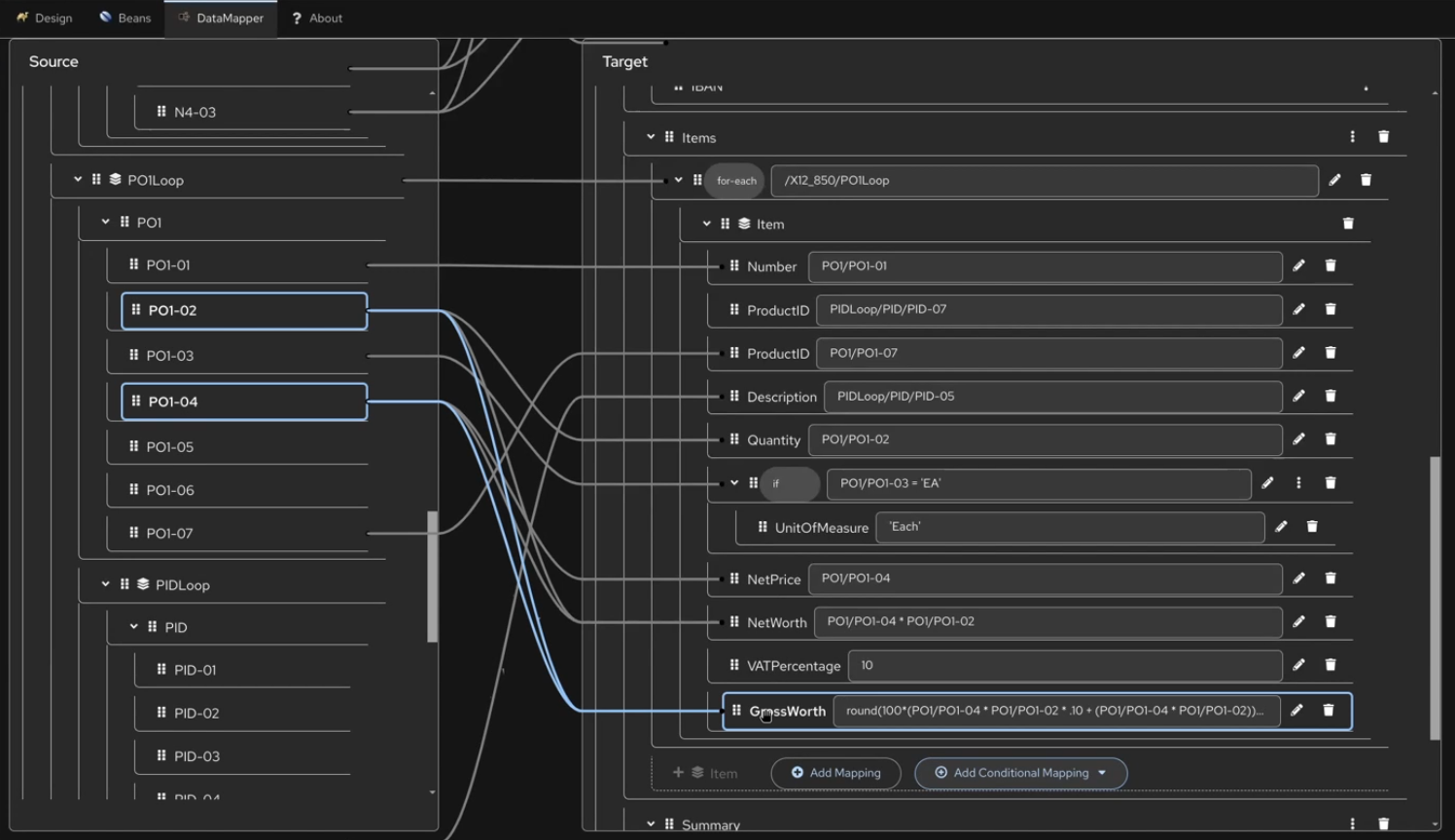Open the Items kebab options menu

point(1353,137)
